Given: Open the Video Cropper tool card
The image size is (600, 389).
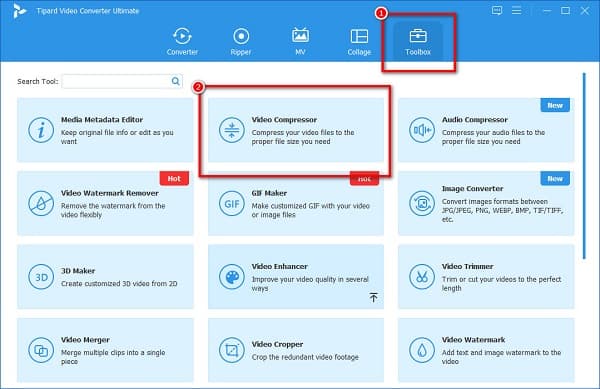Looking at the screenshot, I should coord(296,350).
